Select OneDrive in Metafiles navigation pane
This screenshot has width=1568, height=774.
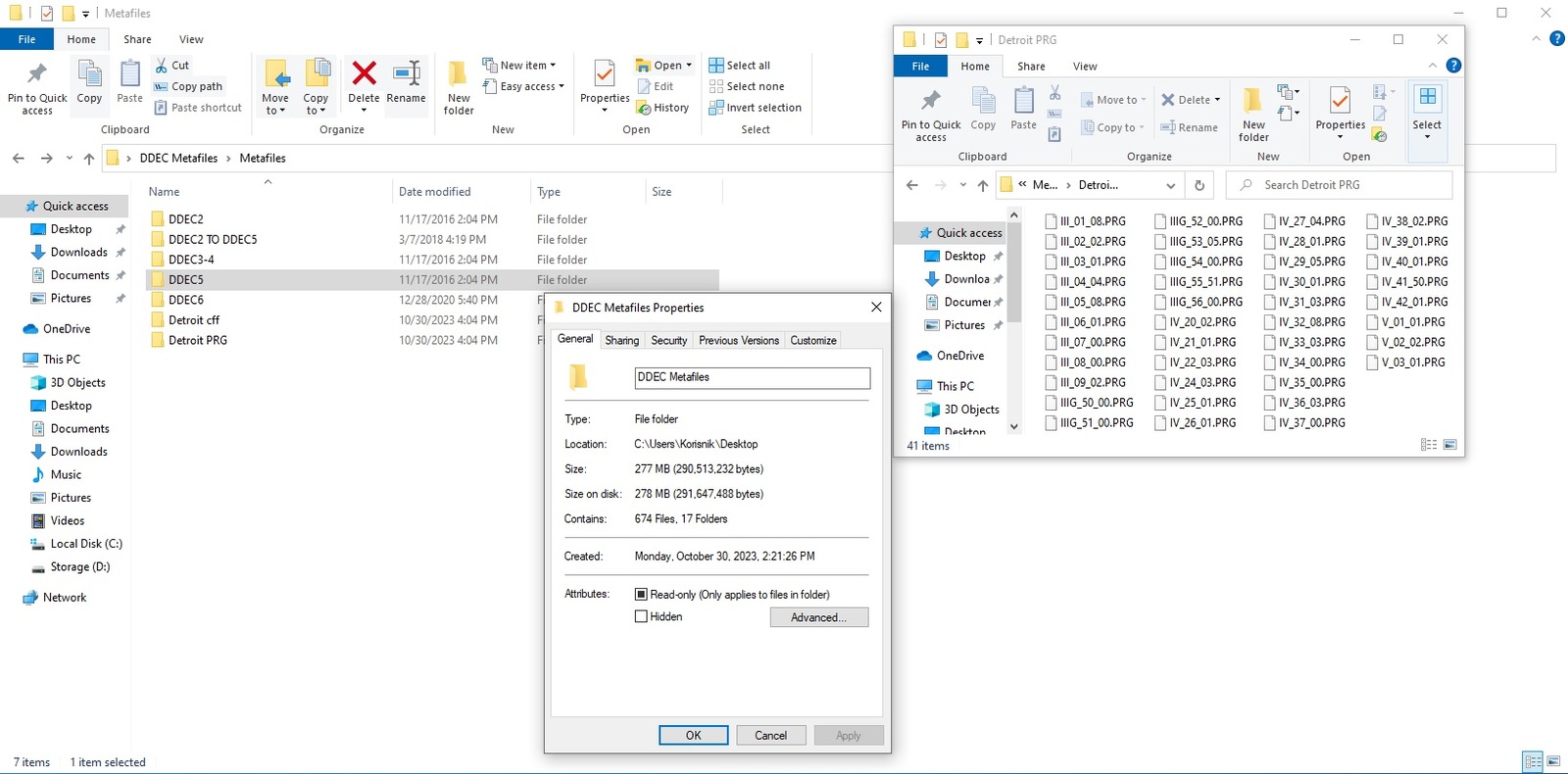66,329
